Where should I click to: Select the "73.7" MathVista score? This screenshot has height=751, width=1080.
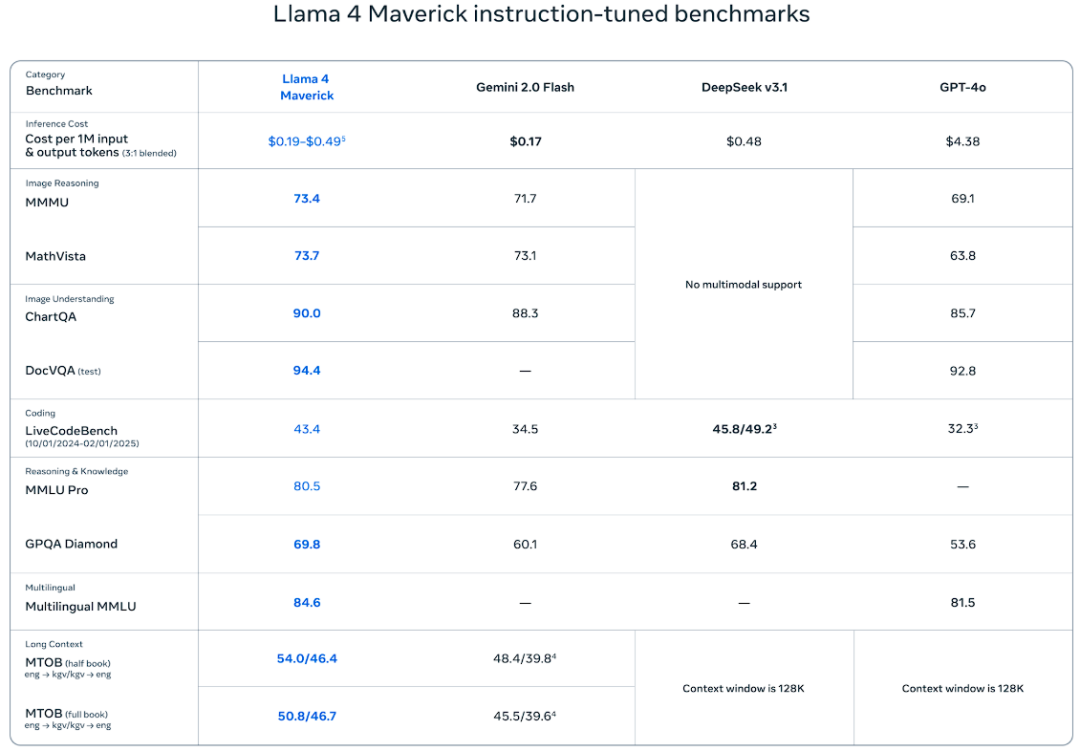(307, 256)
